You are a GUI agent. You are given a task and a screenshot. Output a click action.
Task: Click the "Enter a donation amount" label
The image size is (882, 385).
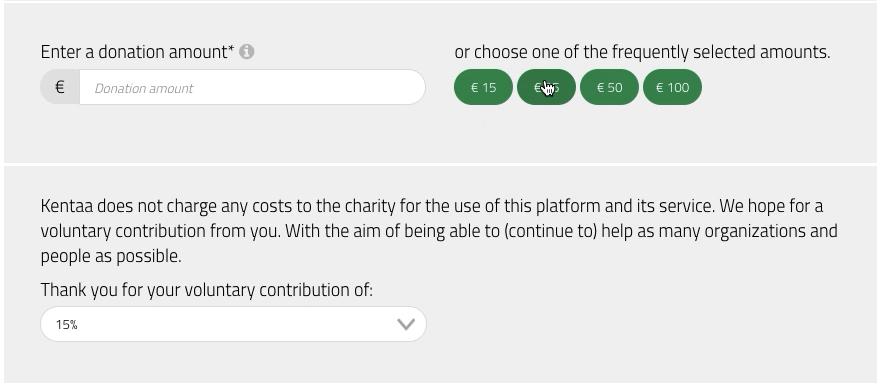[134, 52]
